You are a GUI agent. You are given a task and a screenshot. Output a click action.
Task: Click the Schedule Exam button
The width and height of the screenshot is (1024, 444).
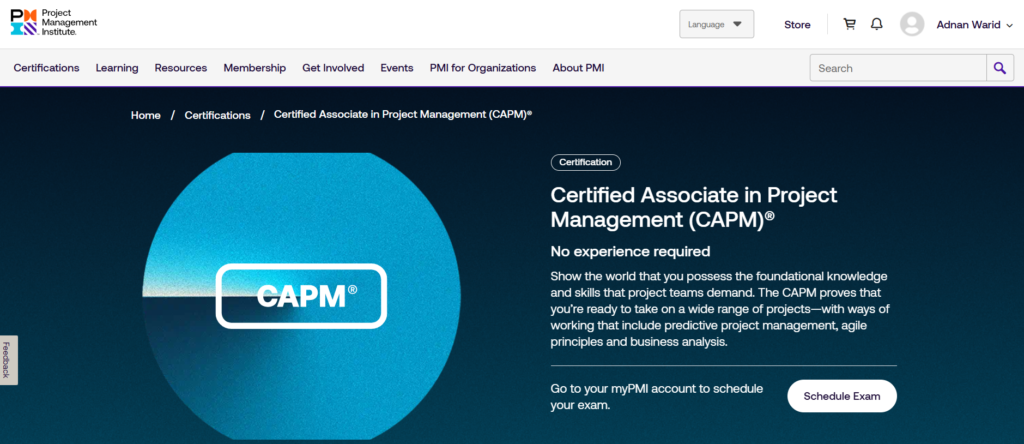[x=842, y=396]
